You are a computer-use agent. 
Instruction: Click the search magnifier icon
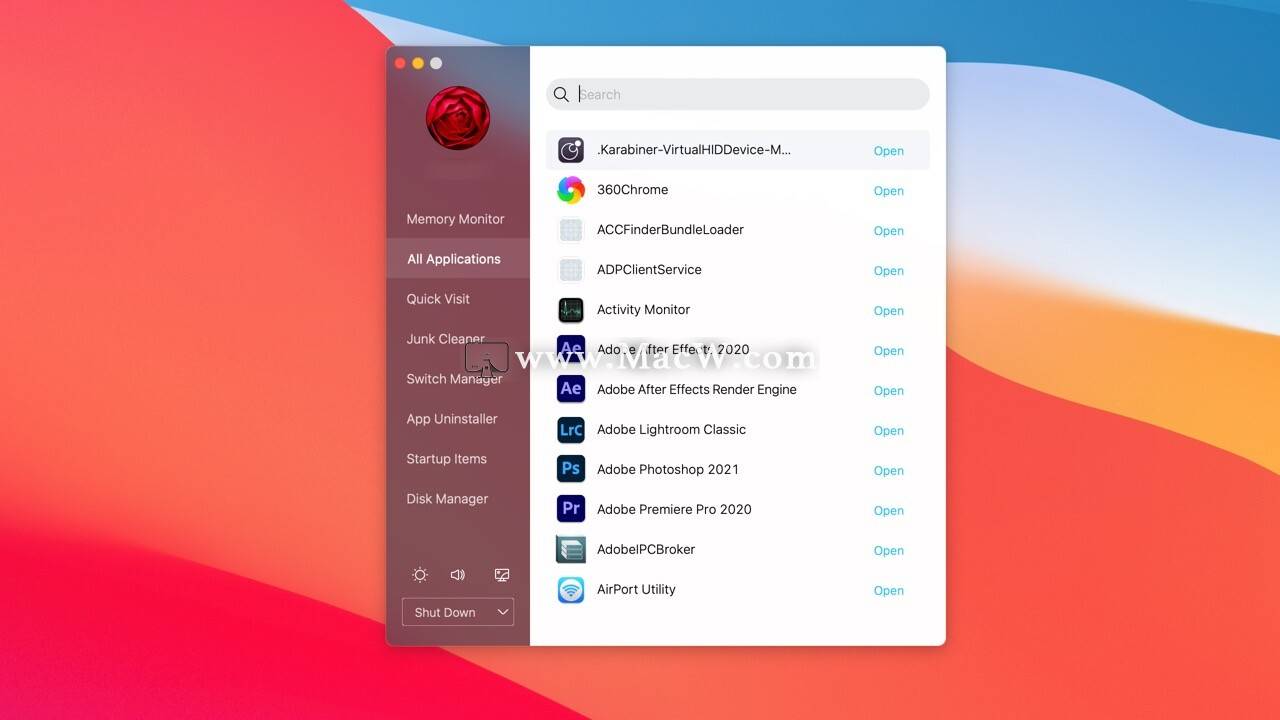[561, 94]
